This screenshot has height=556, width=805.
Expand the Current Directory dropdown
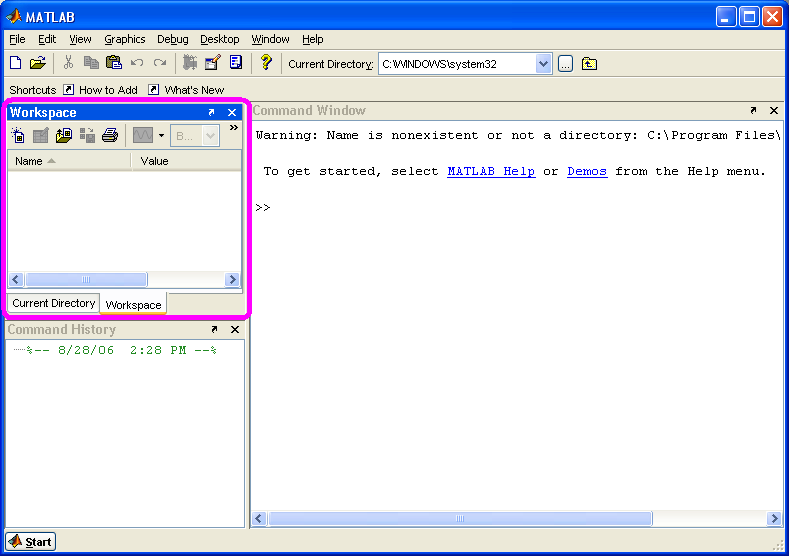pos(543,64)
